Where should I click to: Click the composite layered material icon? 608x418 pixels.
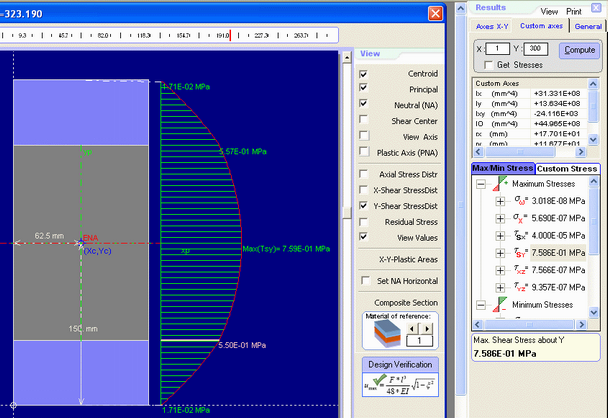coord(387,334)
